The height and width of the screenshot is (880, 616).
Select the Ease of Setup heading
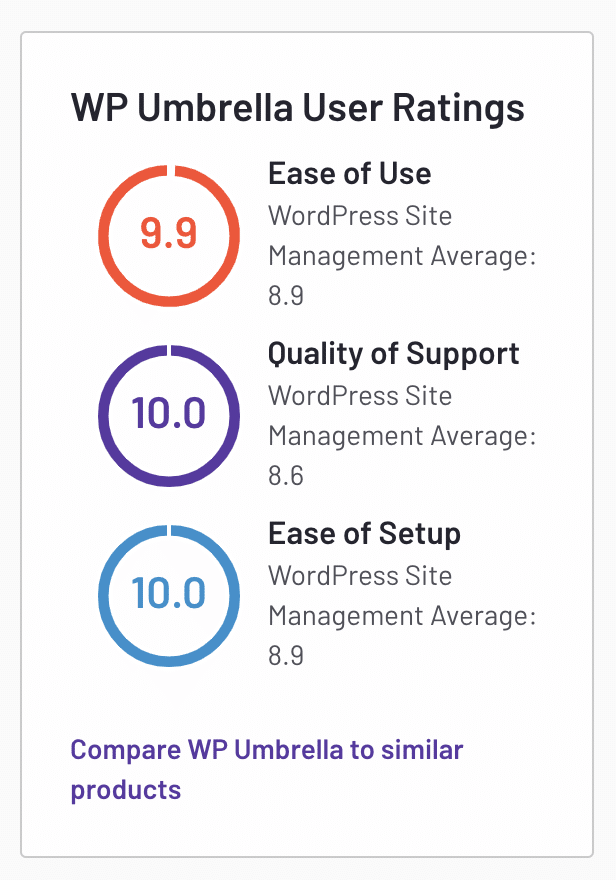click(x=364, y=534)
